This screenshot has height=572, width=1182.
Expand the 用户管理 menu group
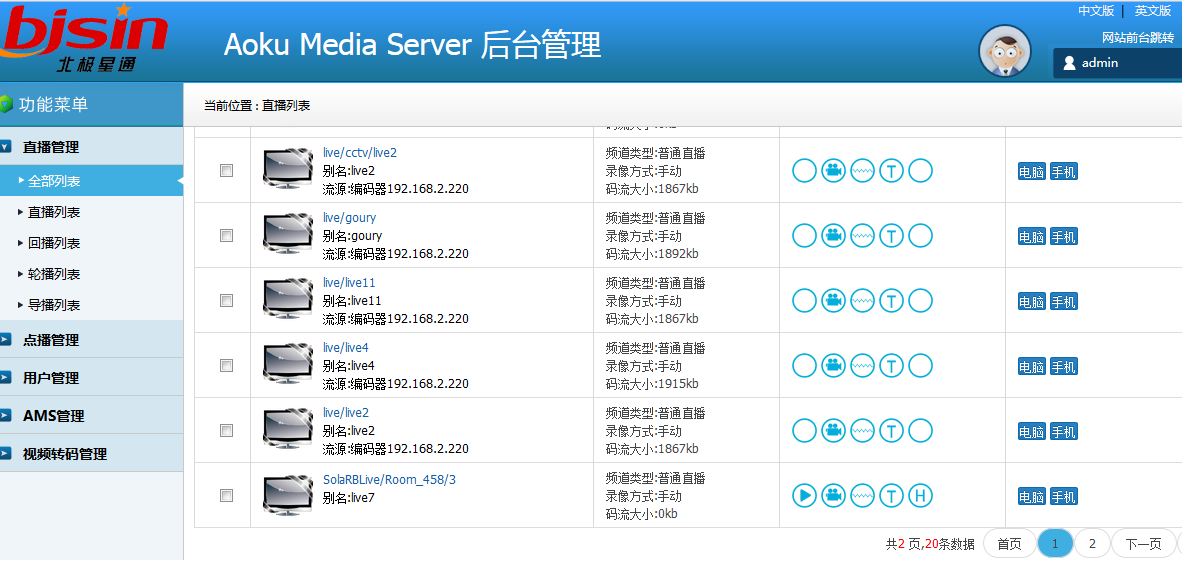coord(51,378)
